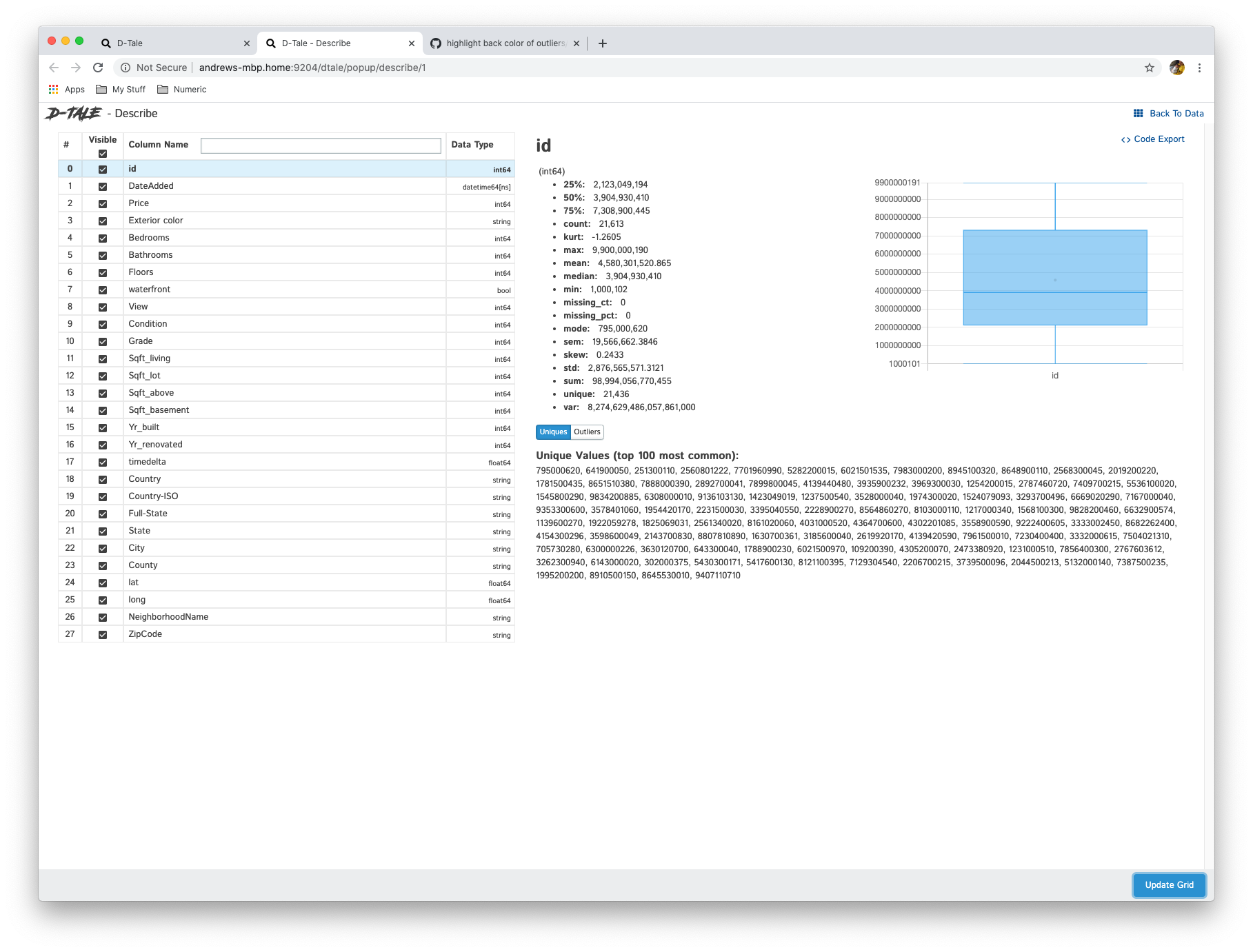The height and width of the screenshot is (952, 1253).
Task: Open the My Stuff bookmarks folder
Action: click(x=120, y=89)
